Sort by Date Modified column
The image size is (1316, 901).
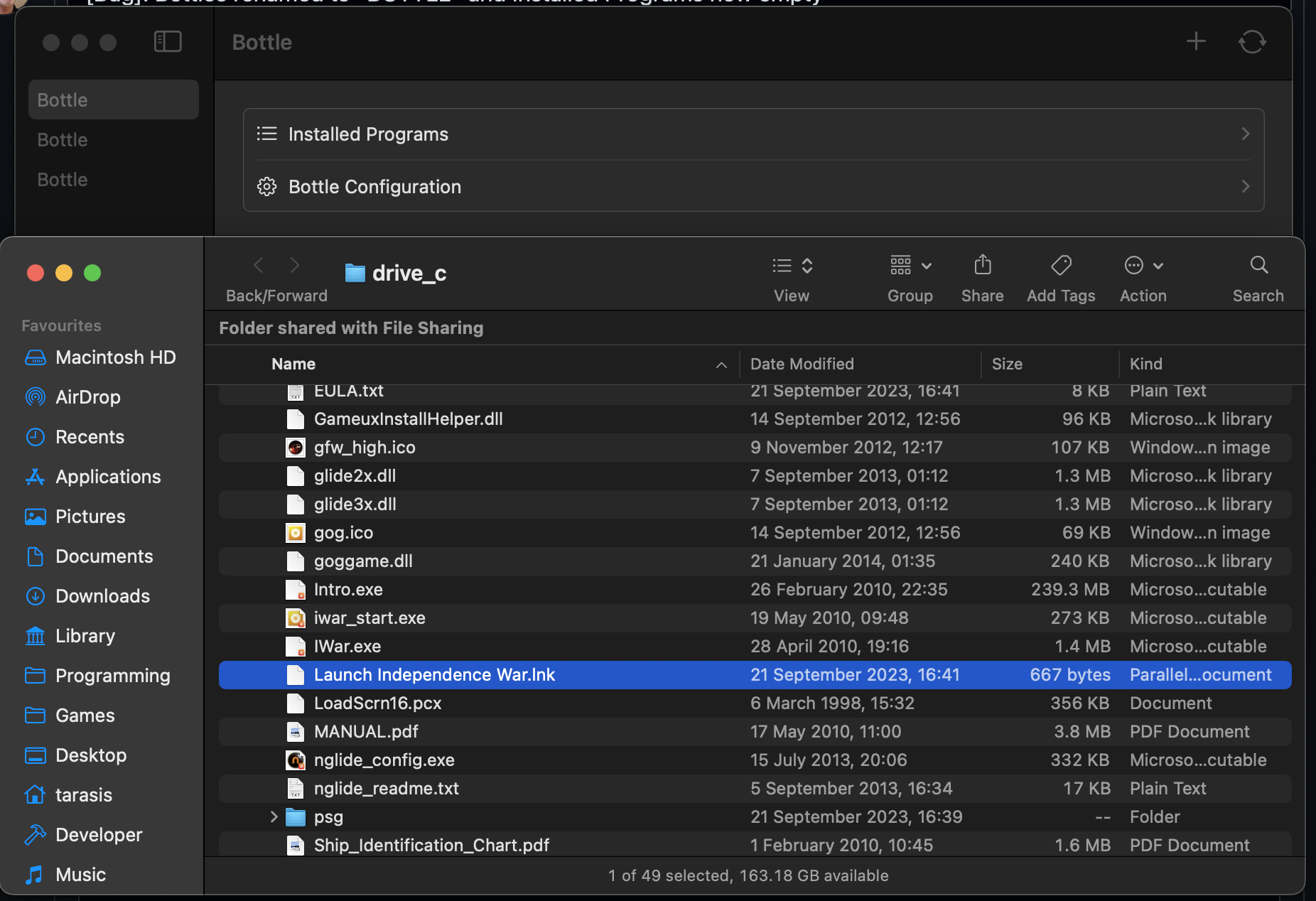coord(802,364)
